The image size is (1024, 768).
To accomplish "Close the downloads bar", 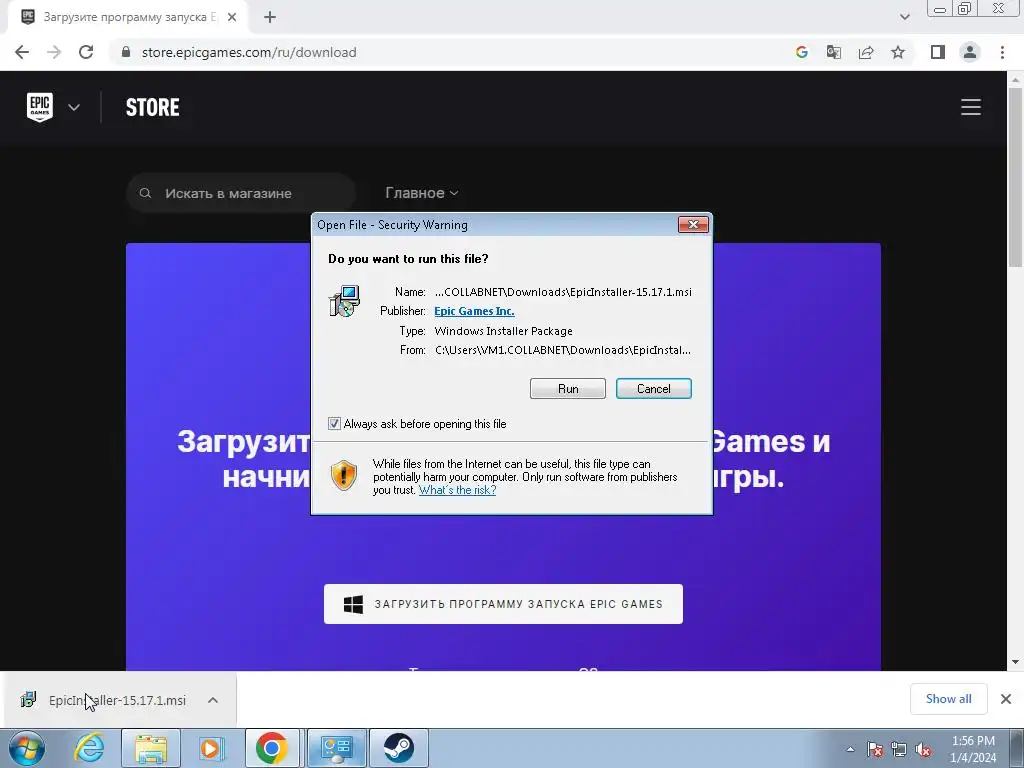I will tap(1006, 699).
